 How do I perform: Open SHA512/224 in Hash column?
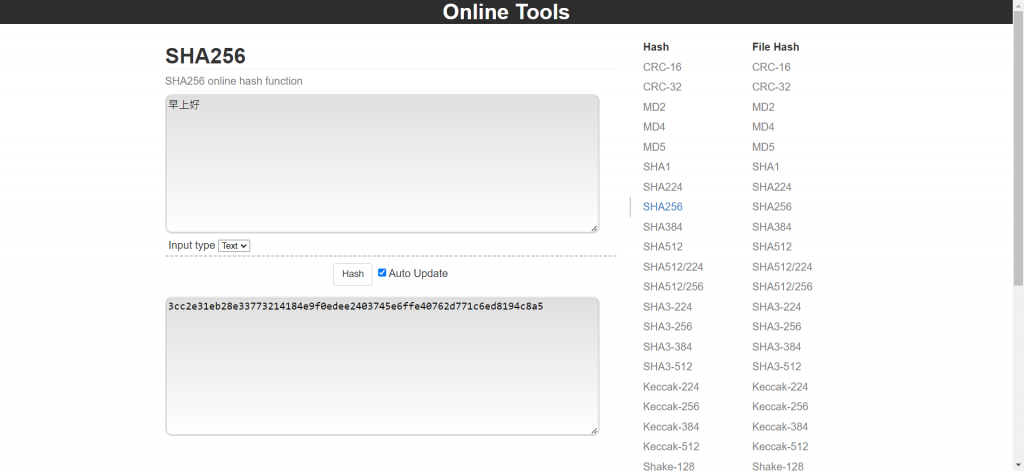(673, 267)
